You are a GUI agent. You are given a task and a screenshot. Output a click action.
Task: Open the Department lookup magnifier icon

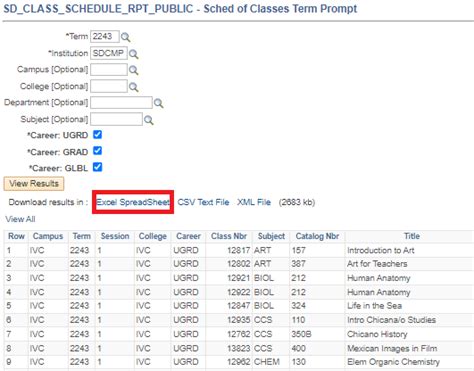[x=159, y=103]
